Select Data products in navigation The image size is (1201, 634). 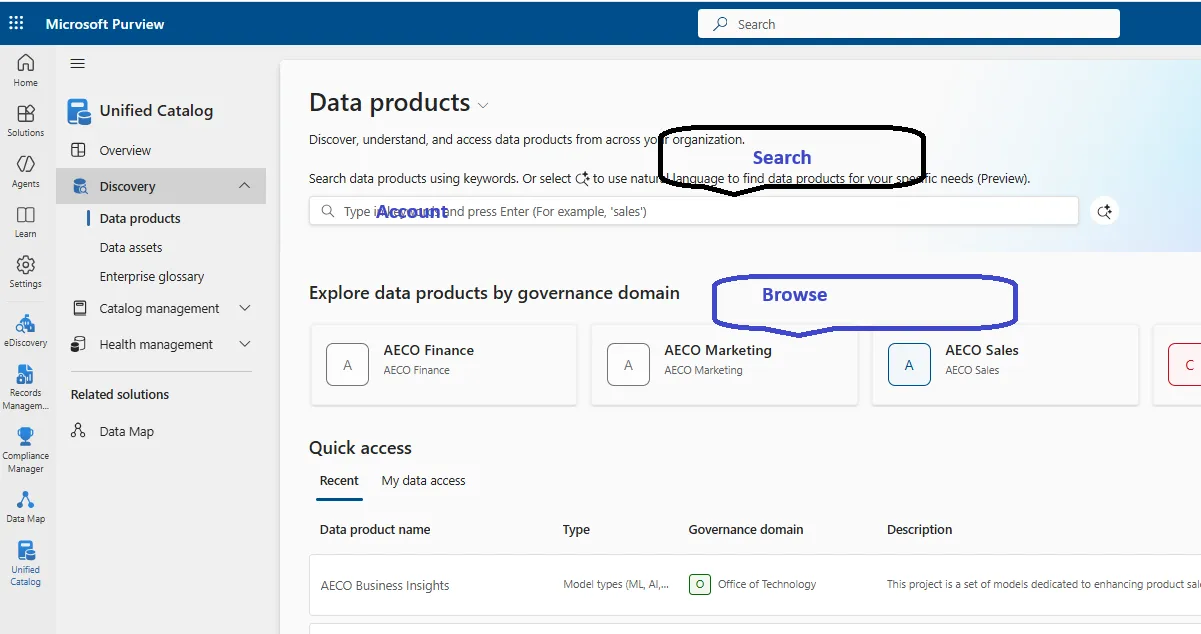[140, 218]
